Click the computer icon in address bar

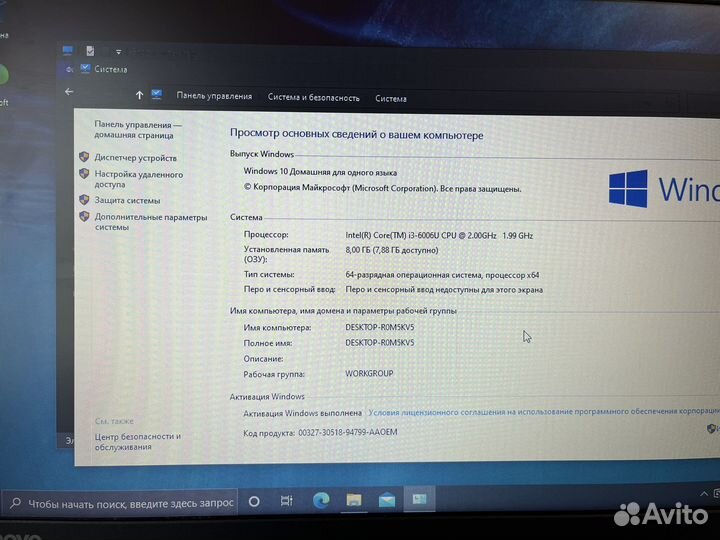pyautogui.click(x=157, y=94)
